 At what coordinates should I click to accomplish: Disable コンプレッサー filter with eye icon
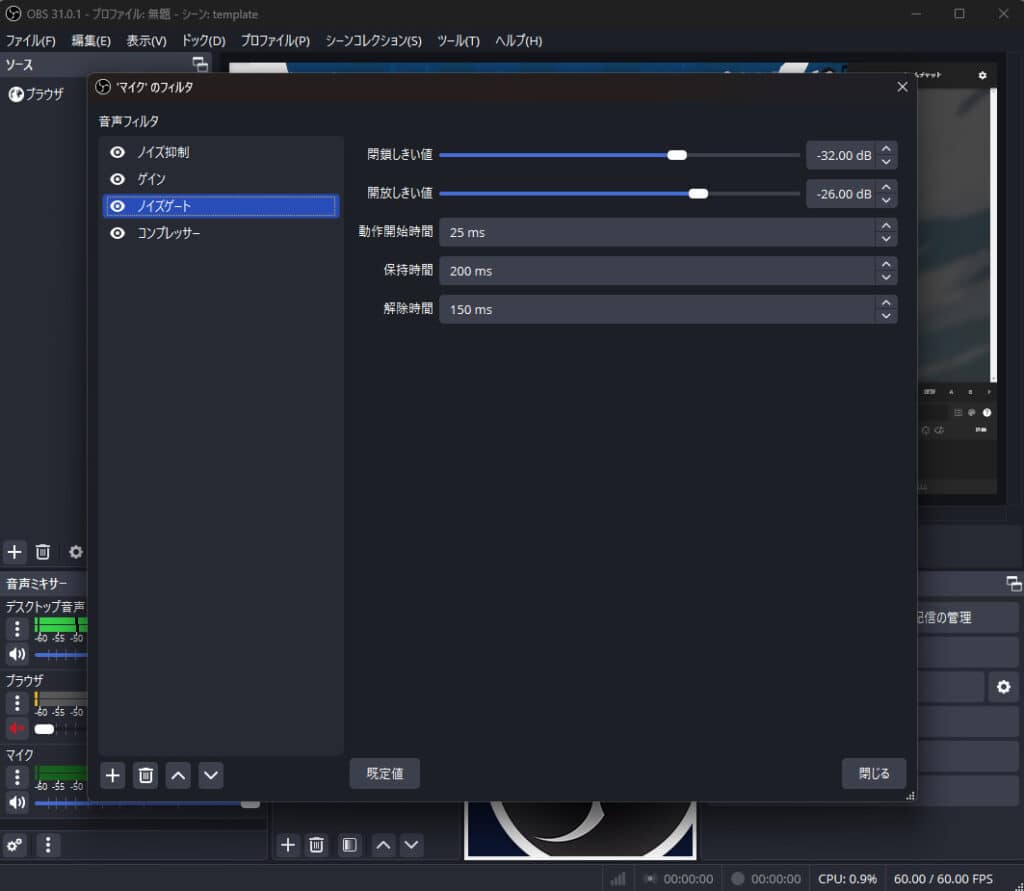pos(118,233)
